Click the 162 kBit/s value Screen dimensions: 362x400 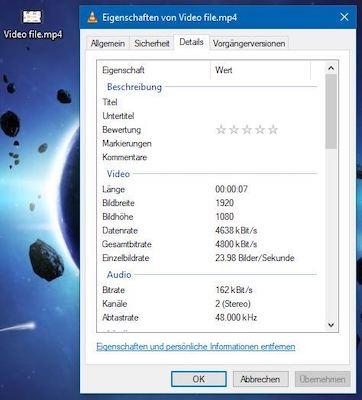click(234, 290)
